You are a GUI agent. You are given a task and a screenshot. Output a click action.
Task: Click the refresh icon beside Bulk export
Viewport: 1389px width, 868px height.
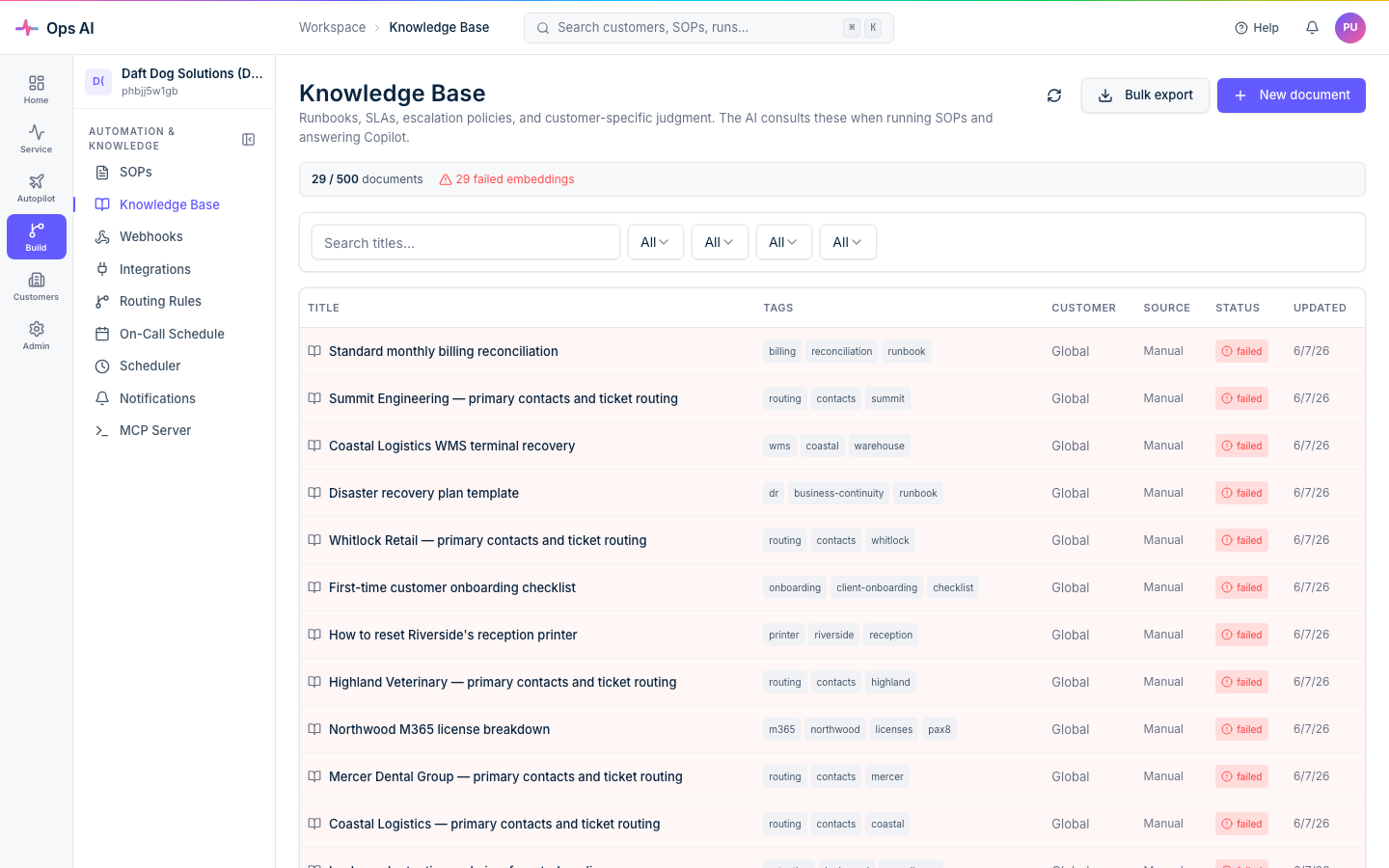(1054, 95)
